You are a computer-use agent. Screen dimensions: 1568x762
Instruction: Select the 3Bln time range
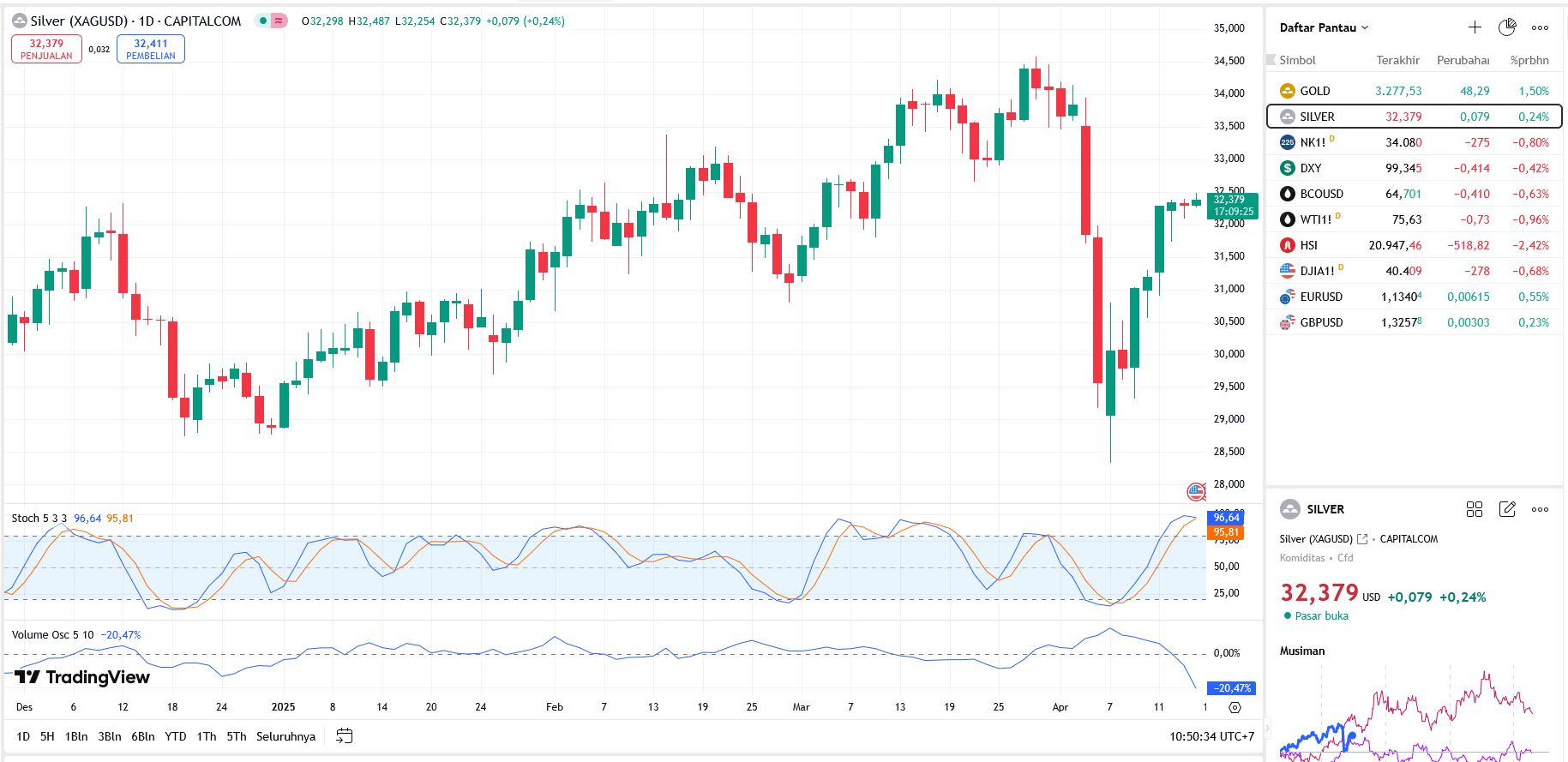pos(110,736)
